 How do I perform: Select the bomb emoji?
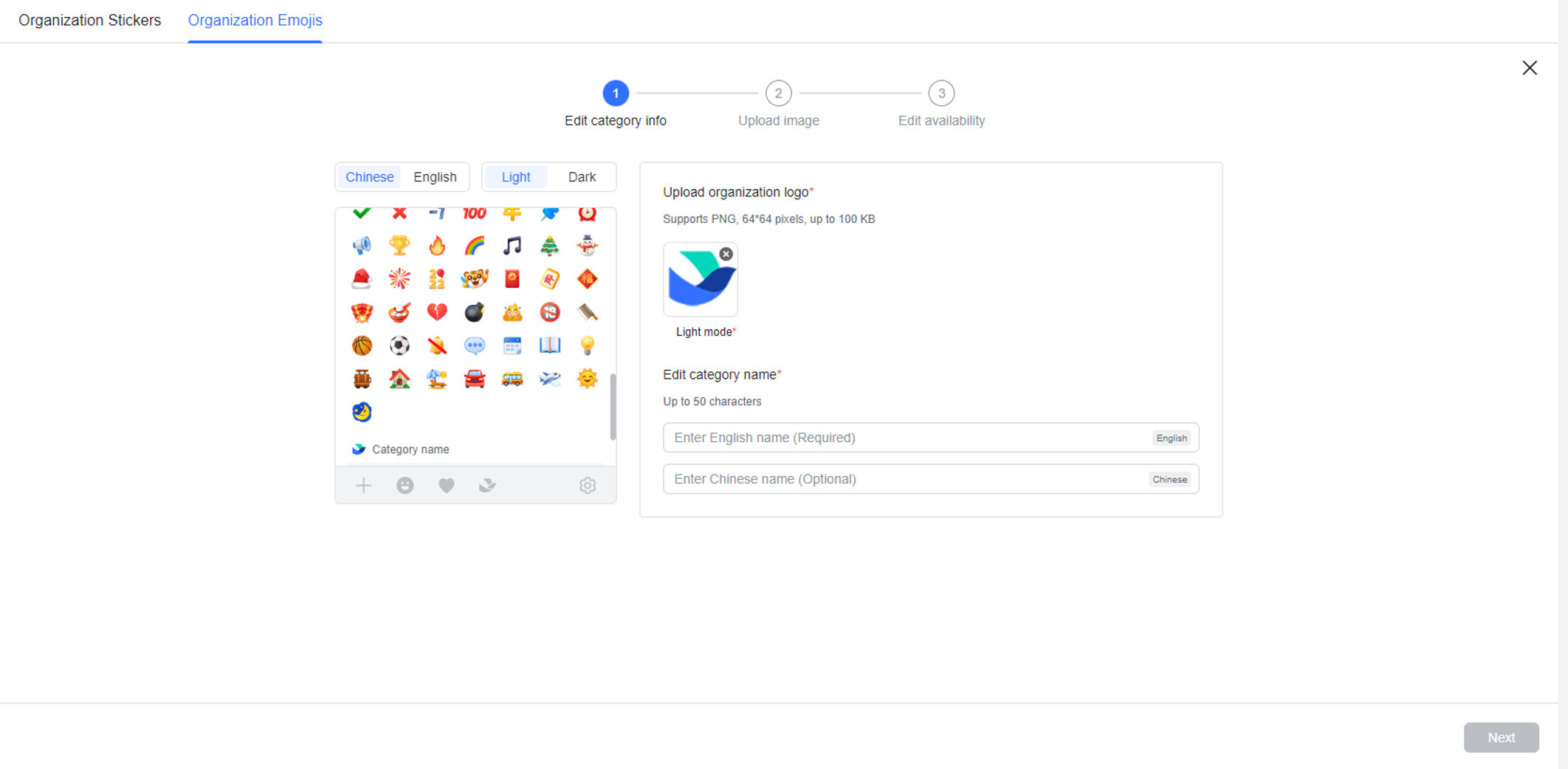(x=474, y=311)
